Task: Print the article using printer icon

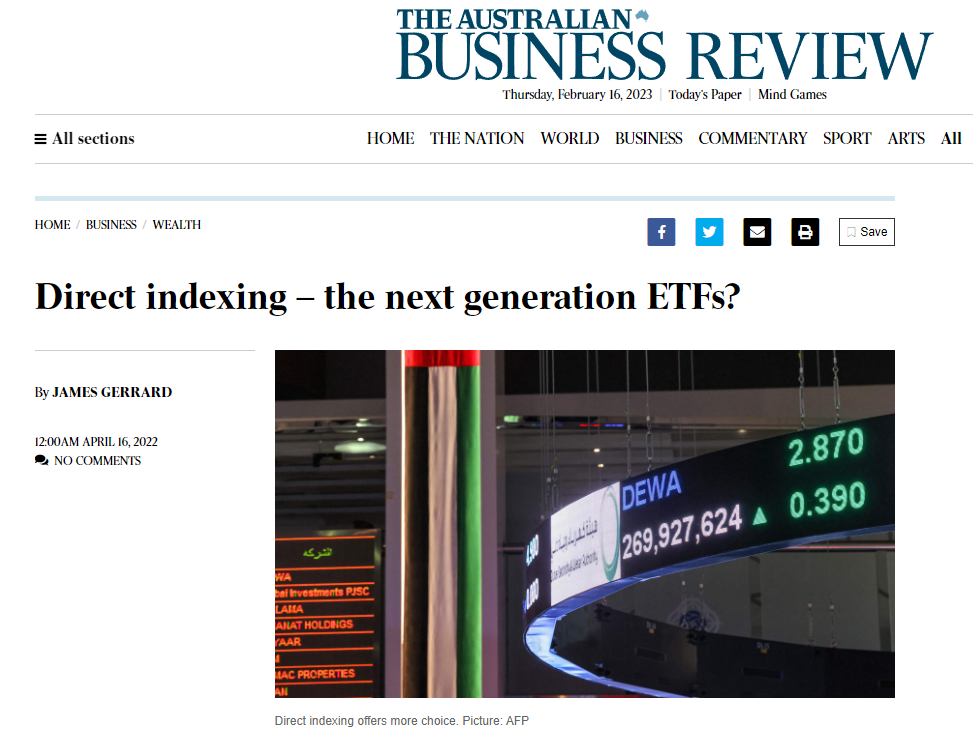Action: coord(805,232)
